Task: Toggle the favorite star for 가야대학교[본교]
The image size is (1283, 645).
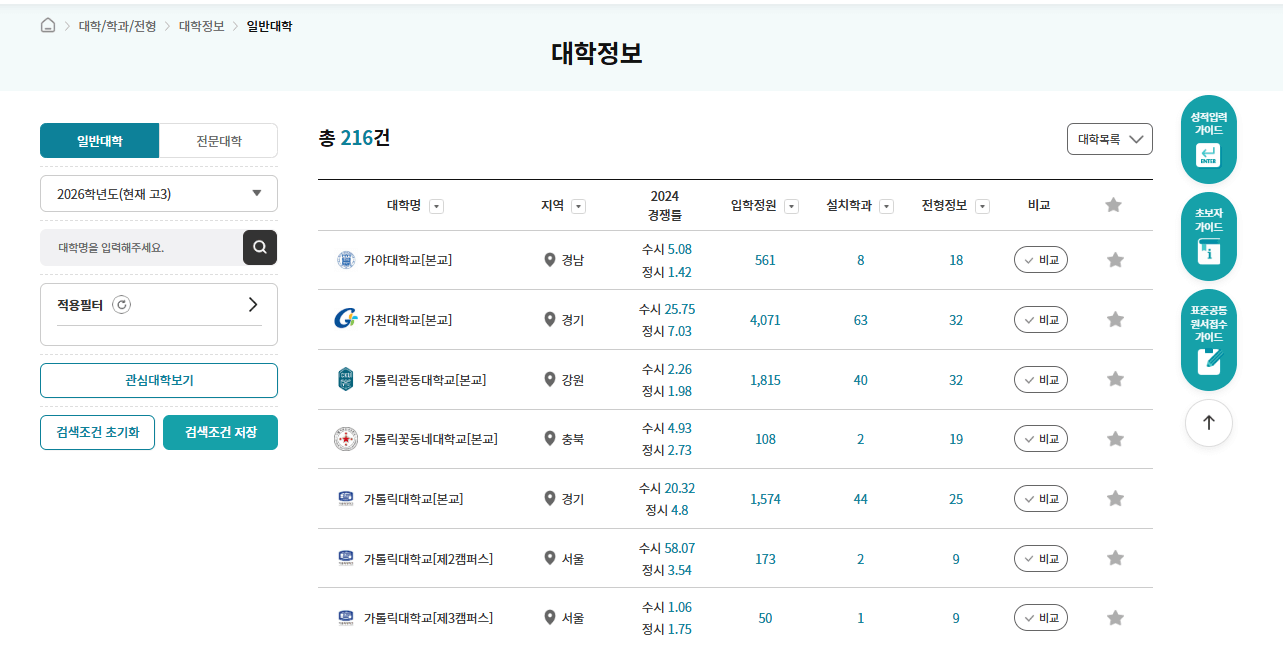Action: [1115, 259]
